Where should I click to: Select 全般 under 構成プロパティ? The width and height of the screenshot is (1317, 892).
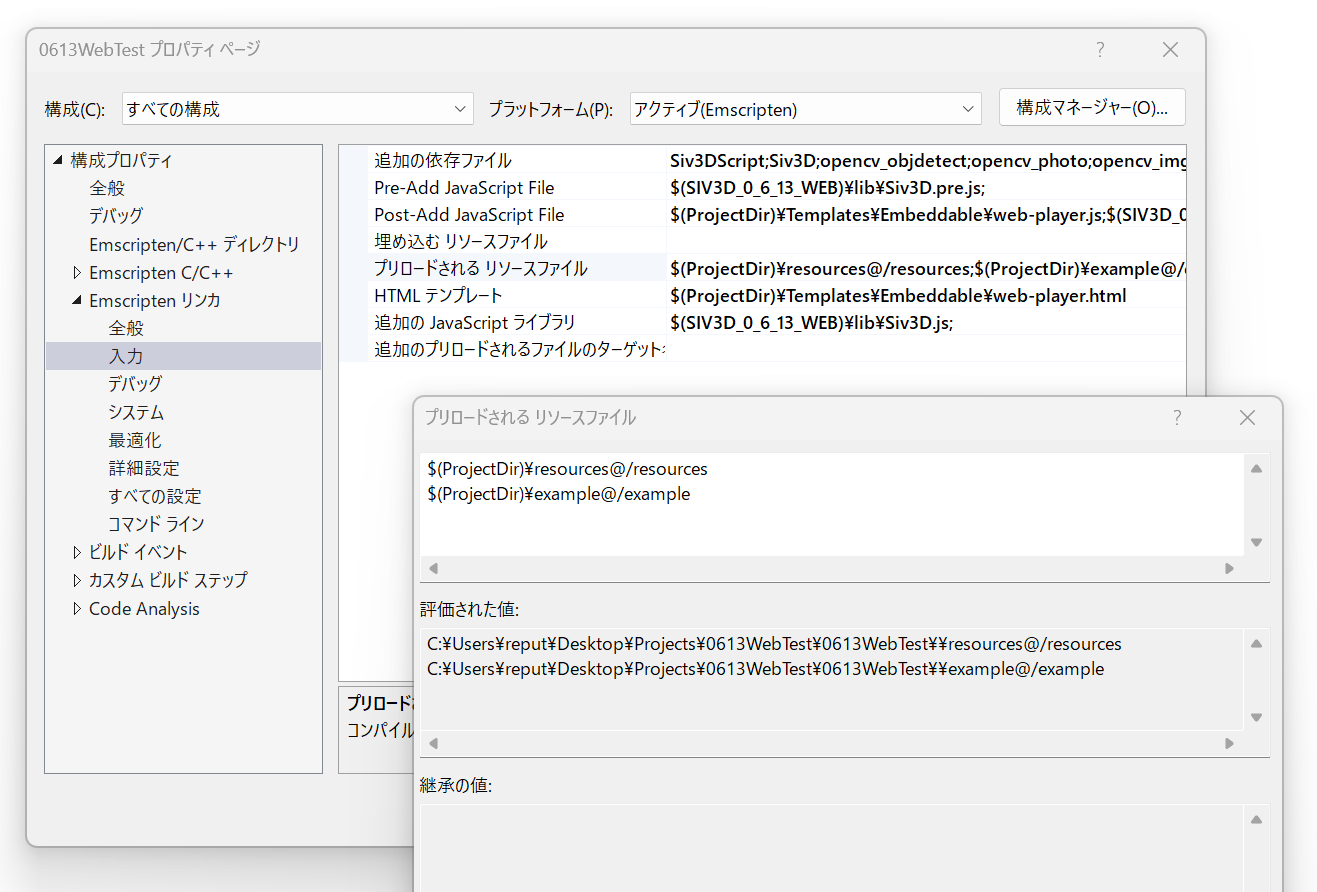(107, 188)
